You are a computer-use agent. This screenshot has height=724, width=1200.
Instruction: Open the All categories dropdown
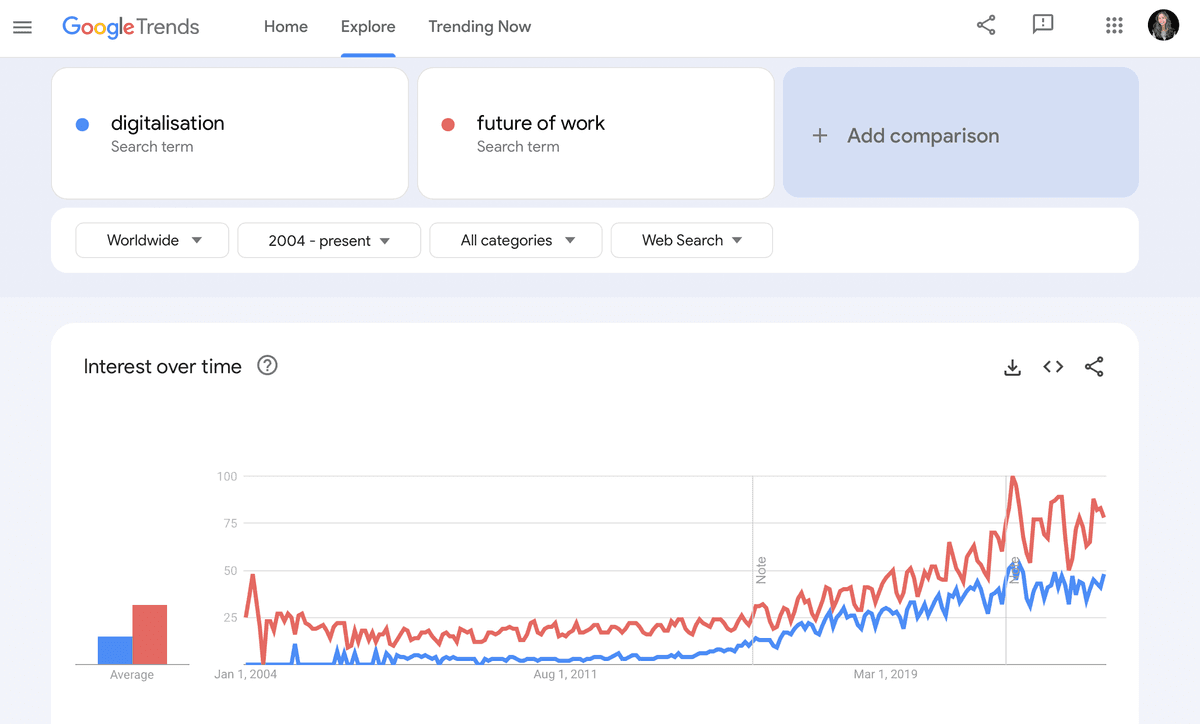tap(516, 240)
